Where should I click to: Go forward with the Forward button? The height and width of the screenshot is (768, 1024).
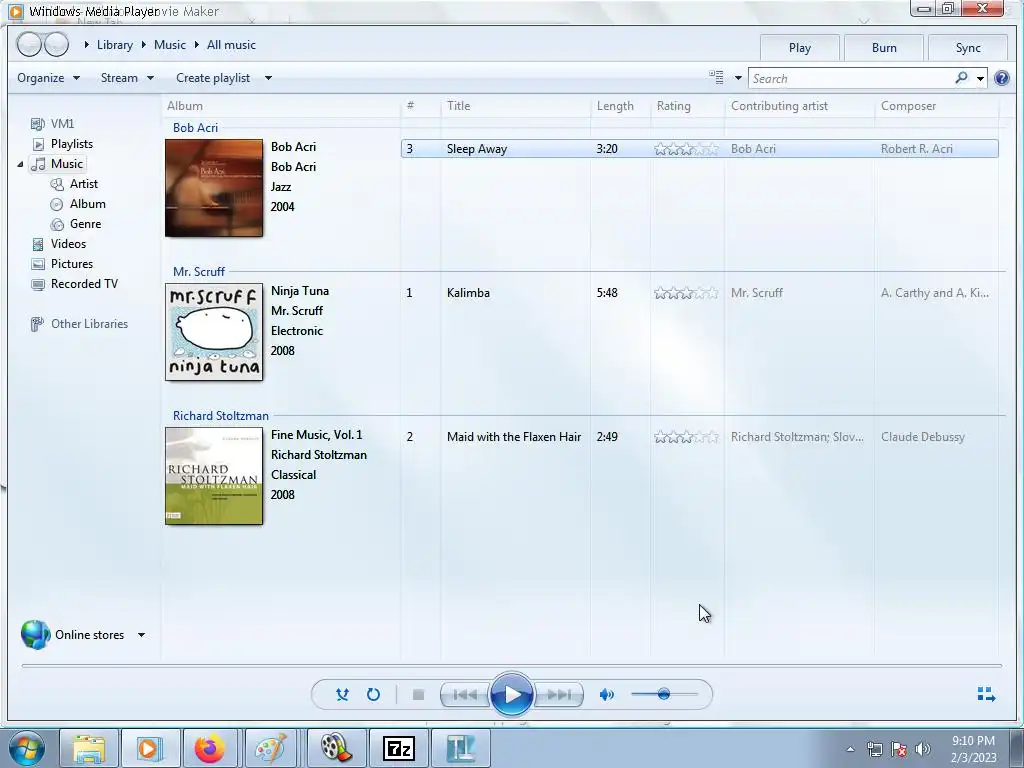click(x=57, y=44)
